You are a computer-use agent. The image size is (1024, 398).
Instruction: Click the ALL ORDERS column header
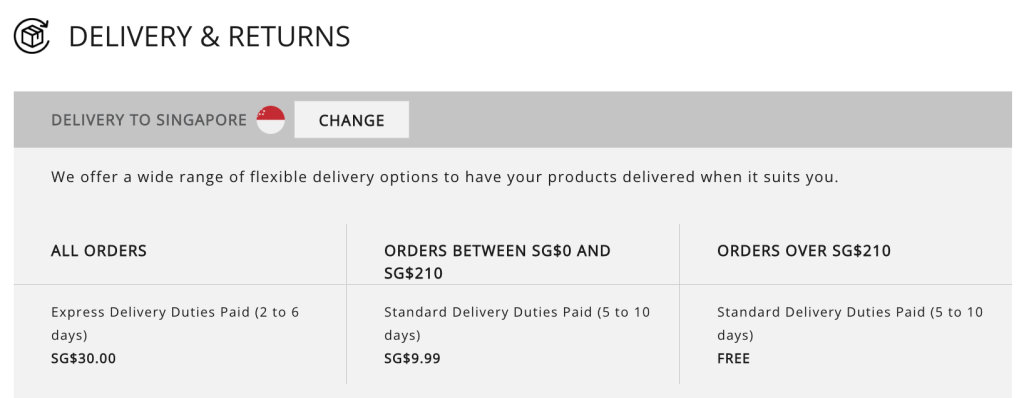point(99,251)
